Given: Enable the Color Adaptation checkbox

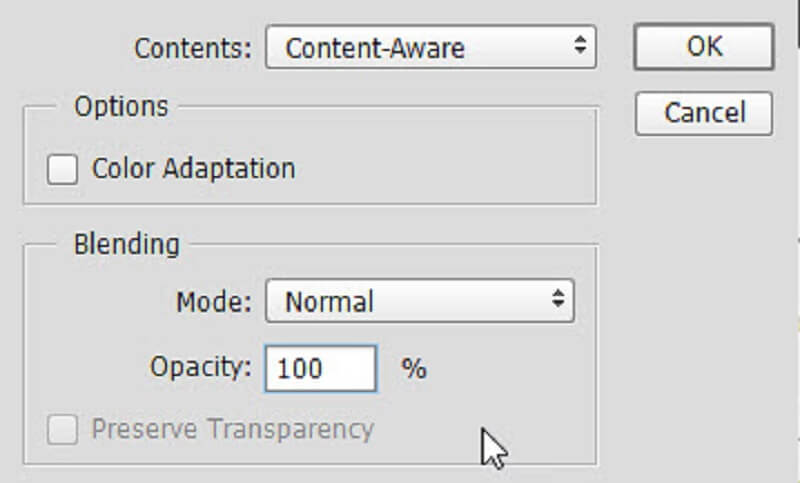Looking at the screenshot, I should click(62, 169).
